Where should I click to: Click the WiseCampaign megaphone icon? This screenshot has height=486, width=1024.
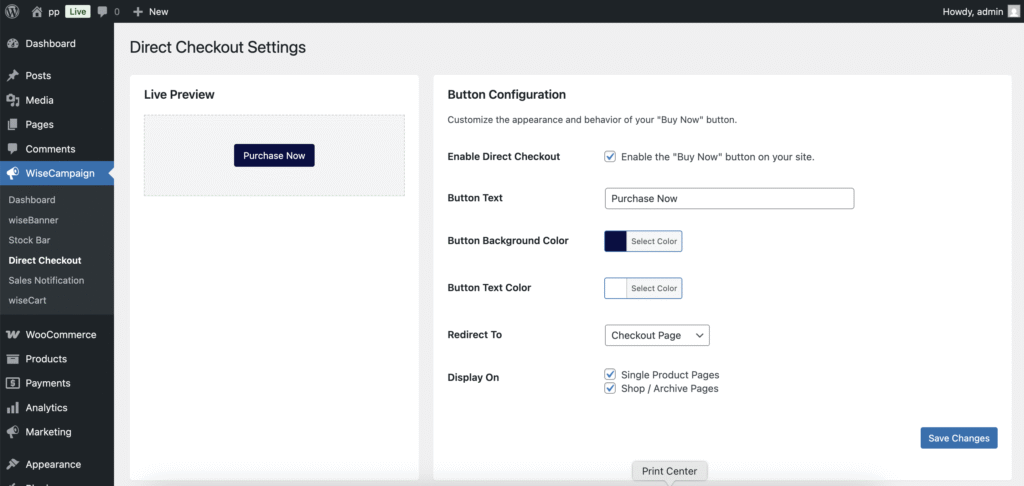click(12, 173)
